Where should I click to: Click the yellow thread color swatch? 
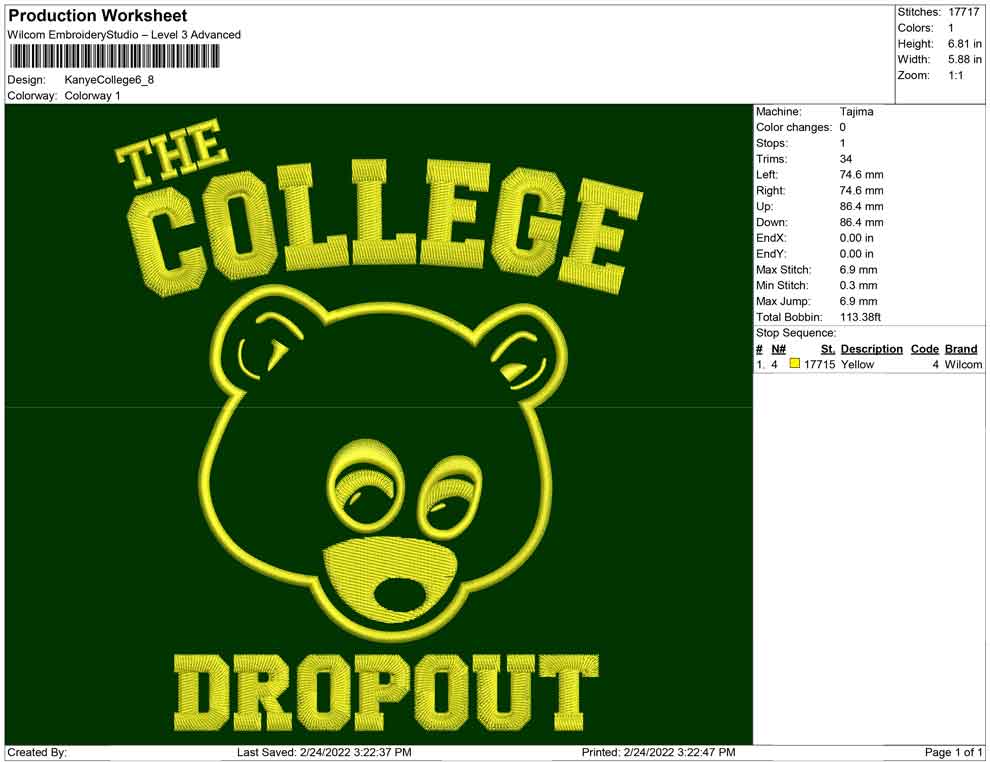(x=795, y=363)
